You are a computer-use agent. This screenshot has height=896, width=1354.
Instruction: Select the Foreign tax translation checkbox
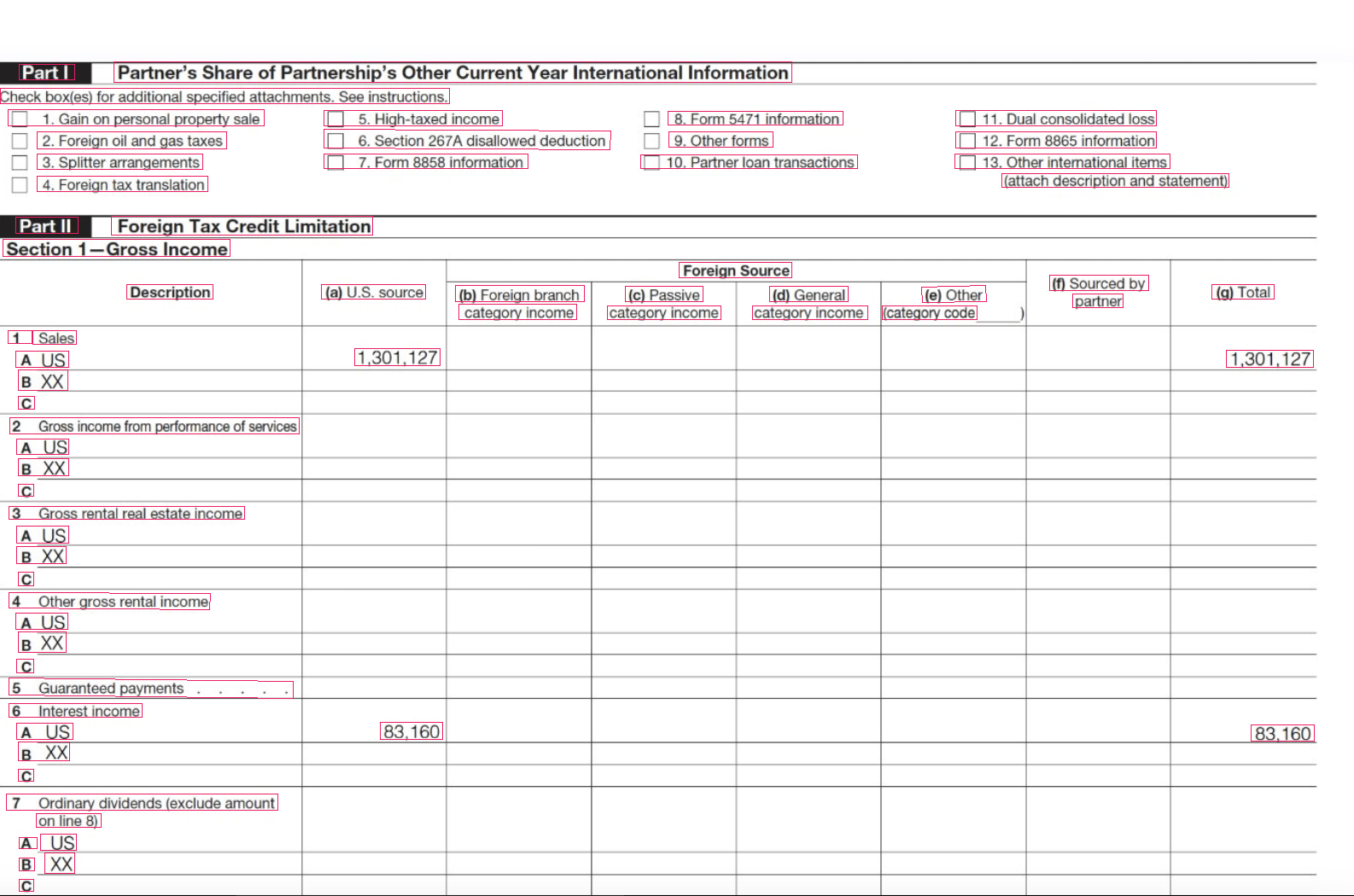pos(19,184)
